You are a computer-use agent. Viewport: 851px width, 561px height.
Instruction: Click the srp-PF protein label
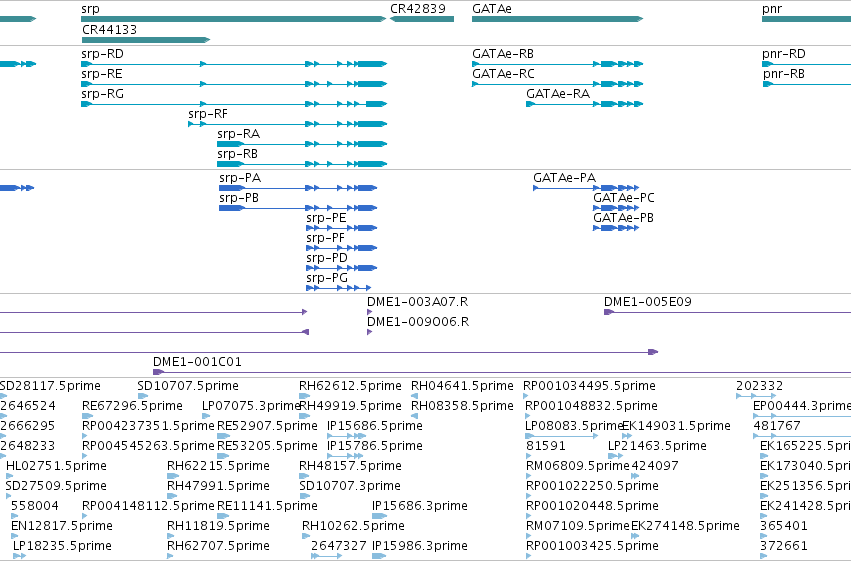pos(325,238)
